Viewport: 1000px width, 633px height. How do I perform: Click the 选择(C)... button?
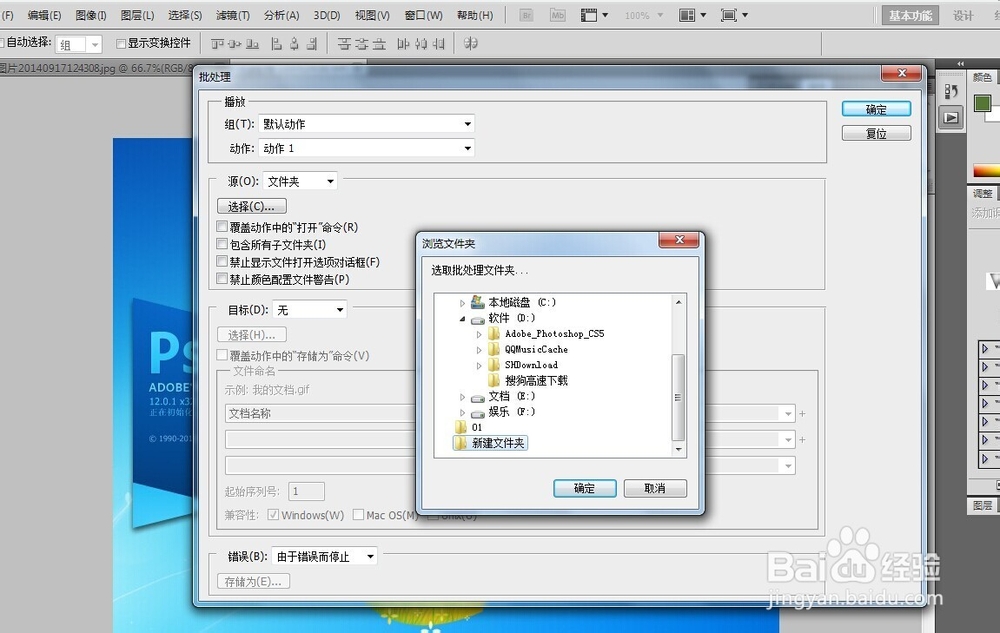coord(250,205)
